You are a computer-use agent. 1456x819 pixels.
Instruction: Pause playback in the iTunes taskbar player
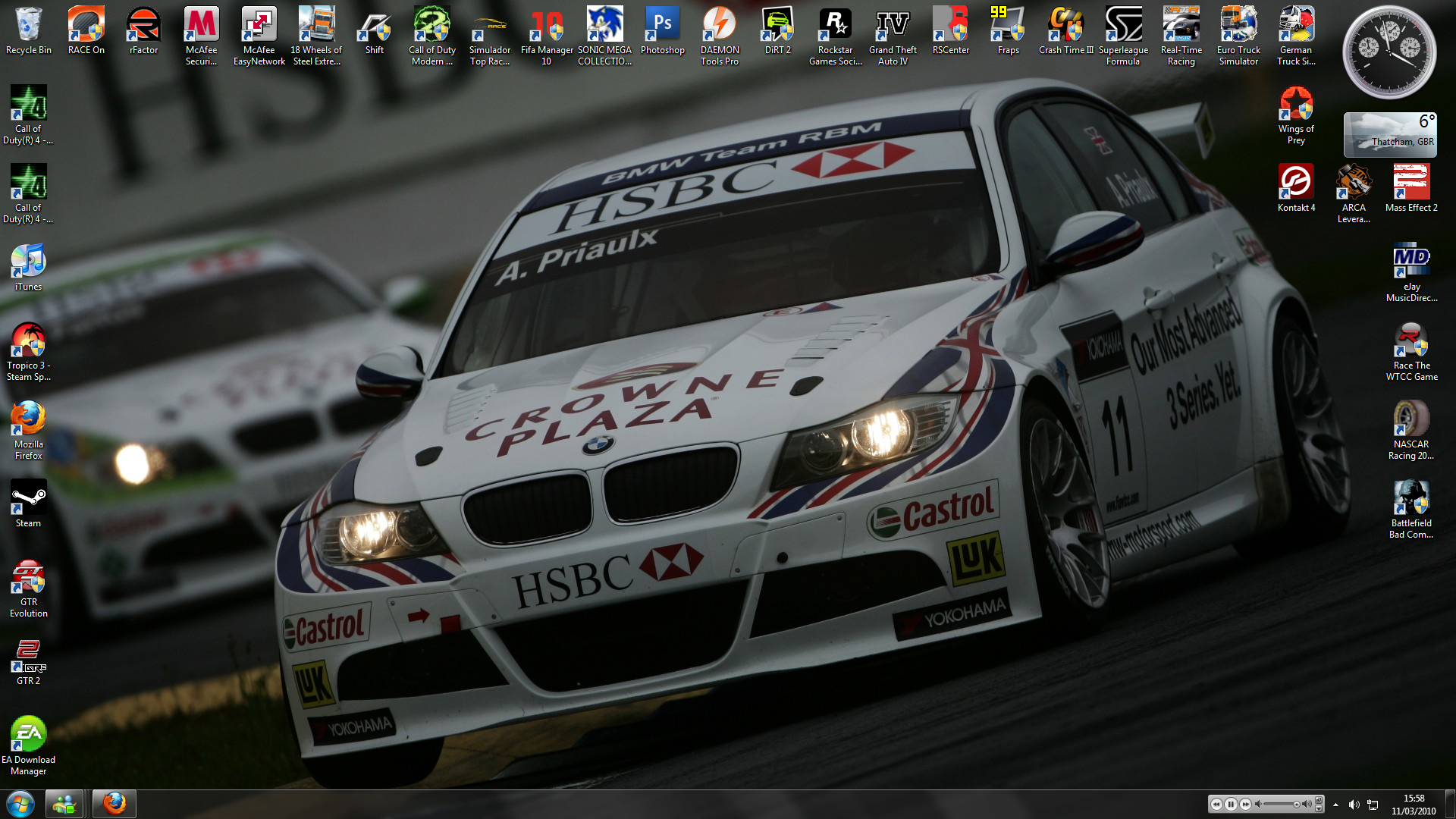[1231, 805]
